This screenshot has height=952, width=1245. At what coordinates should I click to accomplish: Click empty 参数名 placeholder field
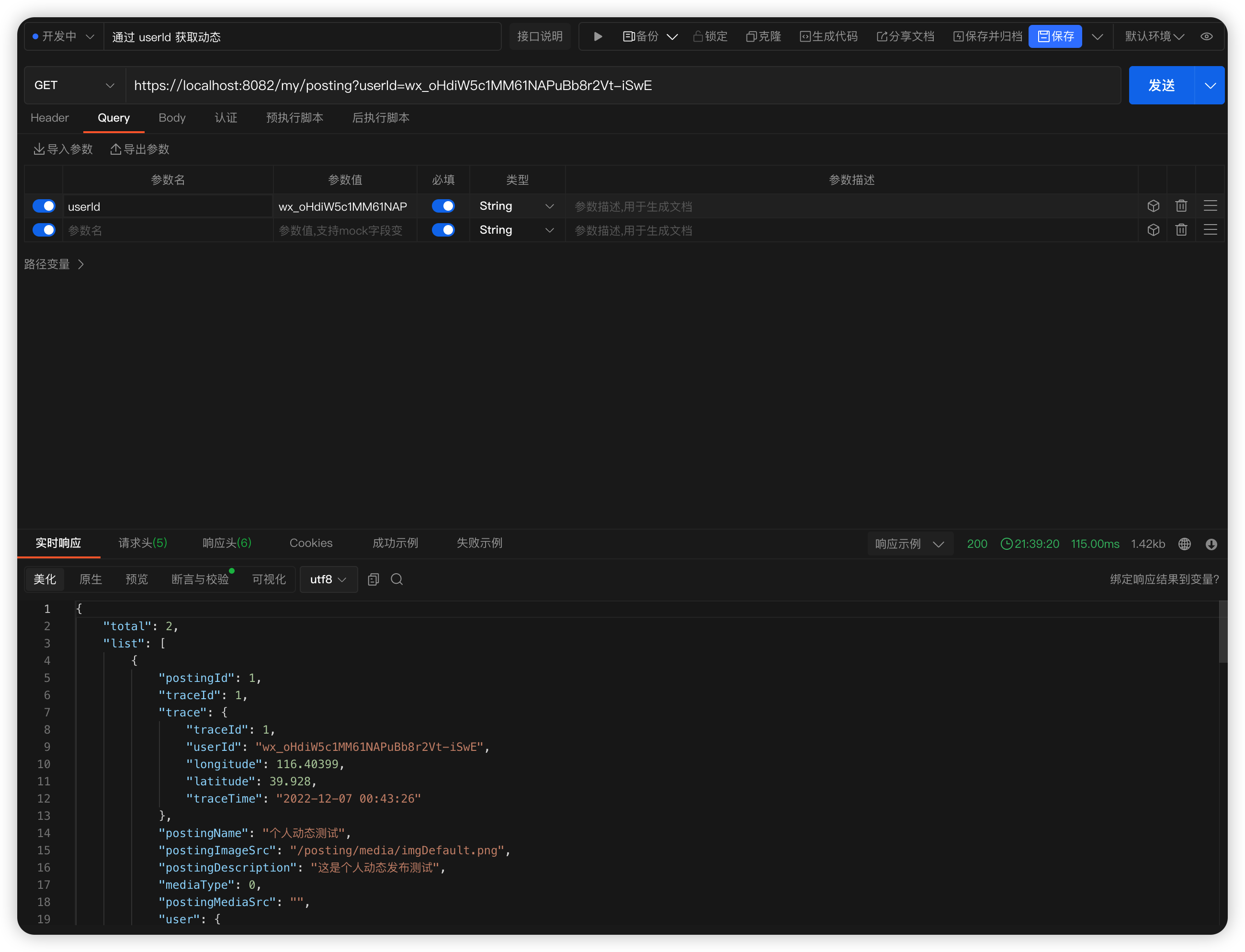click(168, 230)
